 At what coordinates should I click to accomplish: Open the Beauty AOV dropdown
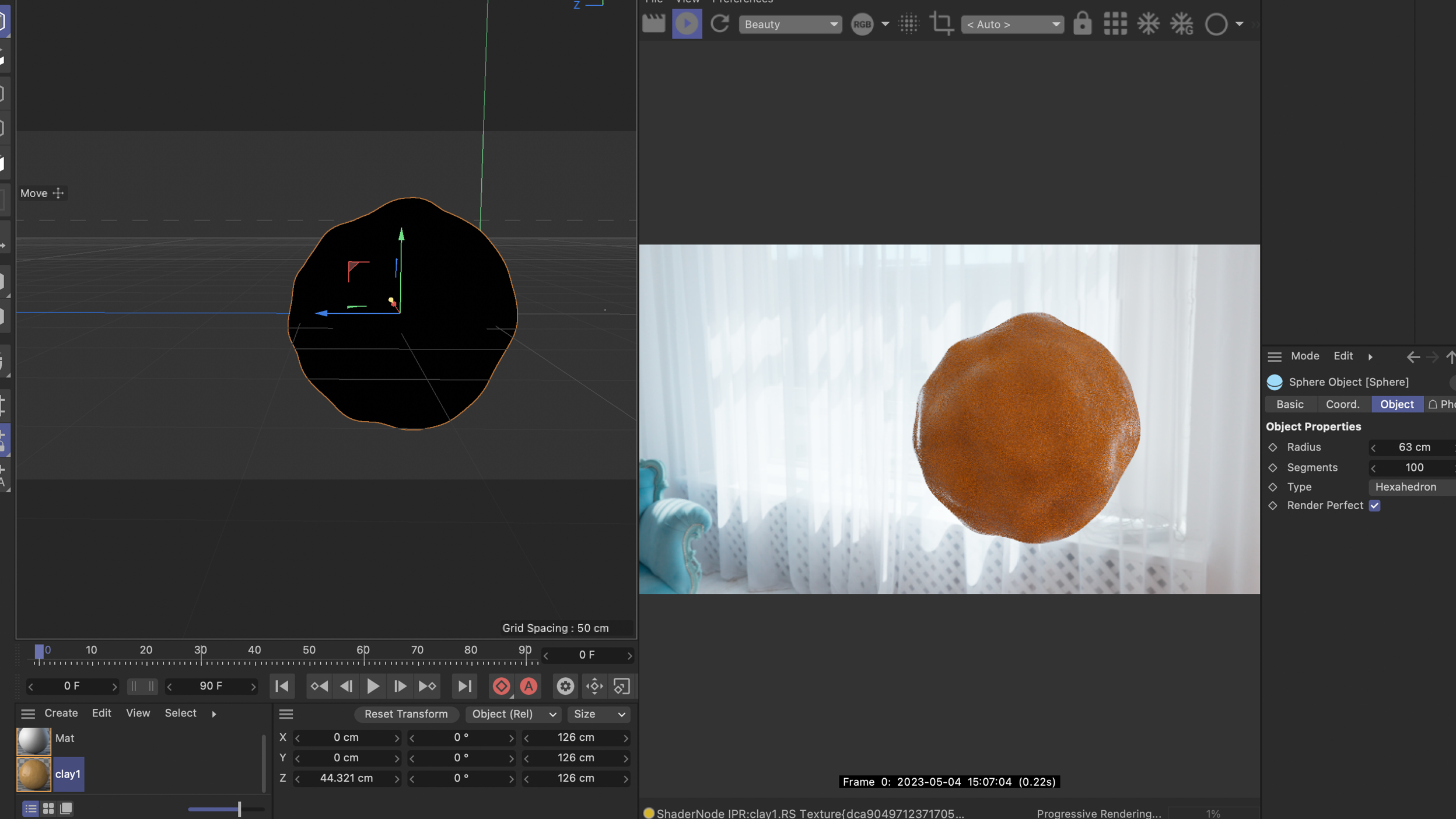(790, 24)
